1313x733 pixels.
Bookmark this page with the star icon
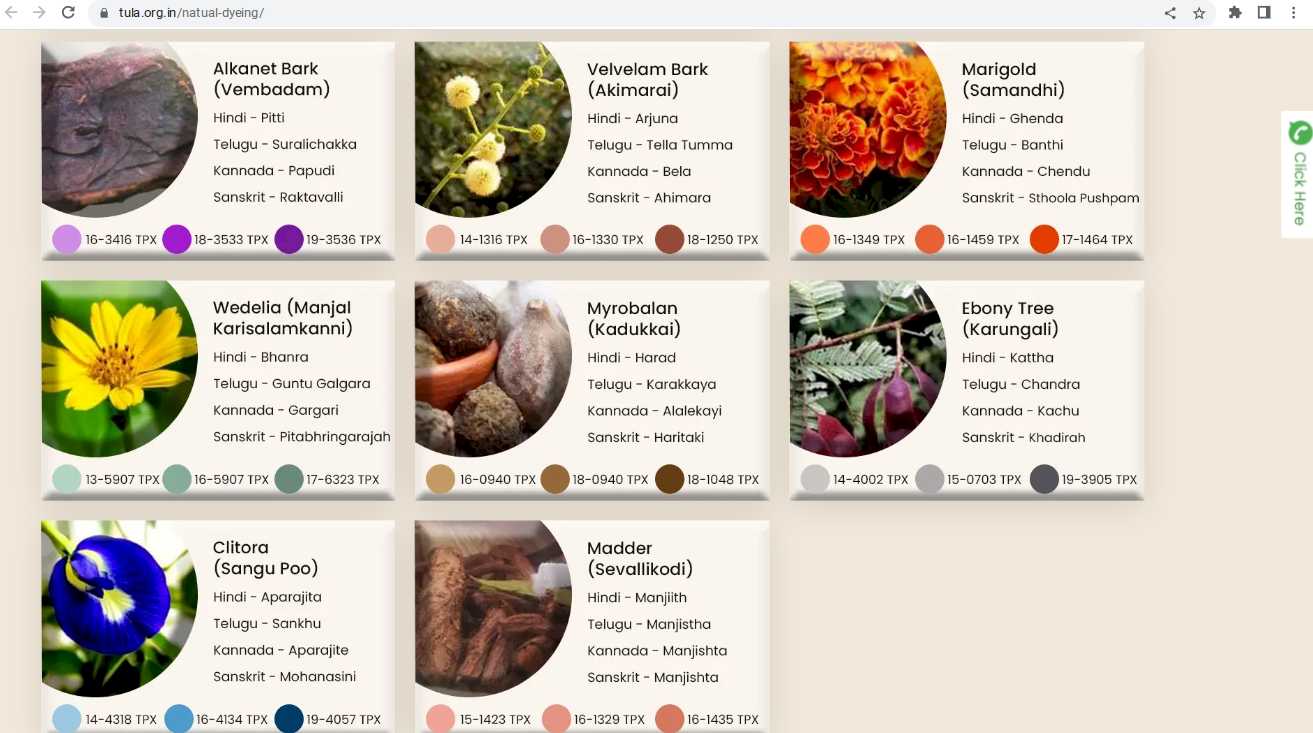tap(1199, 13)
